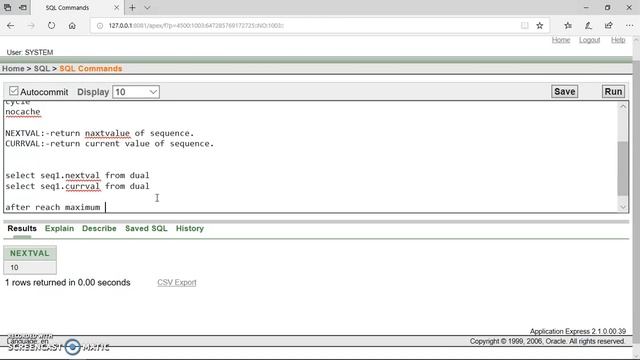Click 'Application Express 2.1.0.00.39' version text
This screenshot has height=360, width=640.
point(578,331)
